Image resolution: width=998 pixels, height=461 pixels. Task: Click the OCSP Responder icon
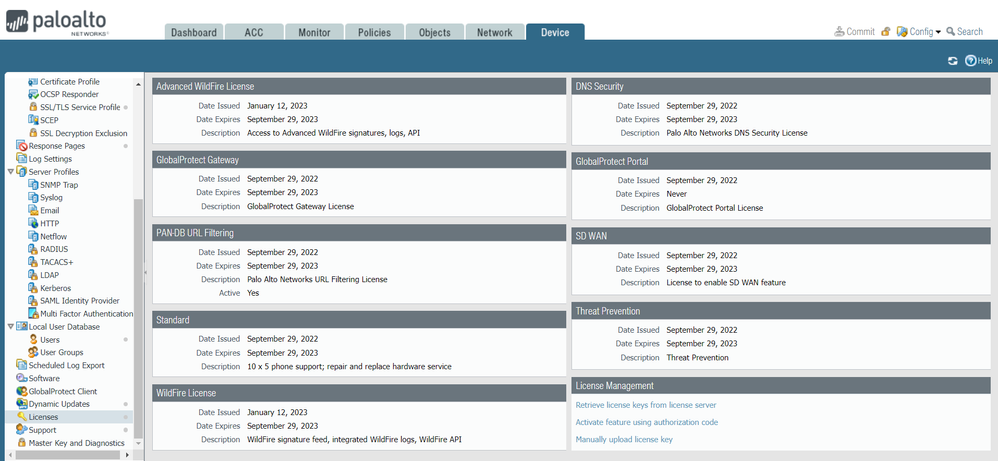34,94
